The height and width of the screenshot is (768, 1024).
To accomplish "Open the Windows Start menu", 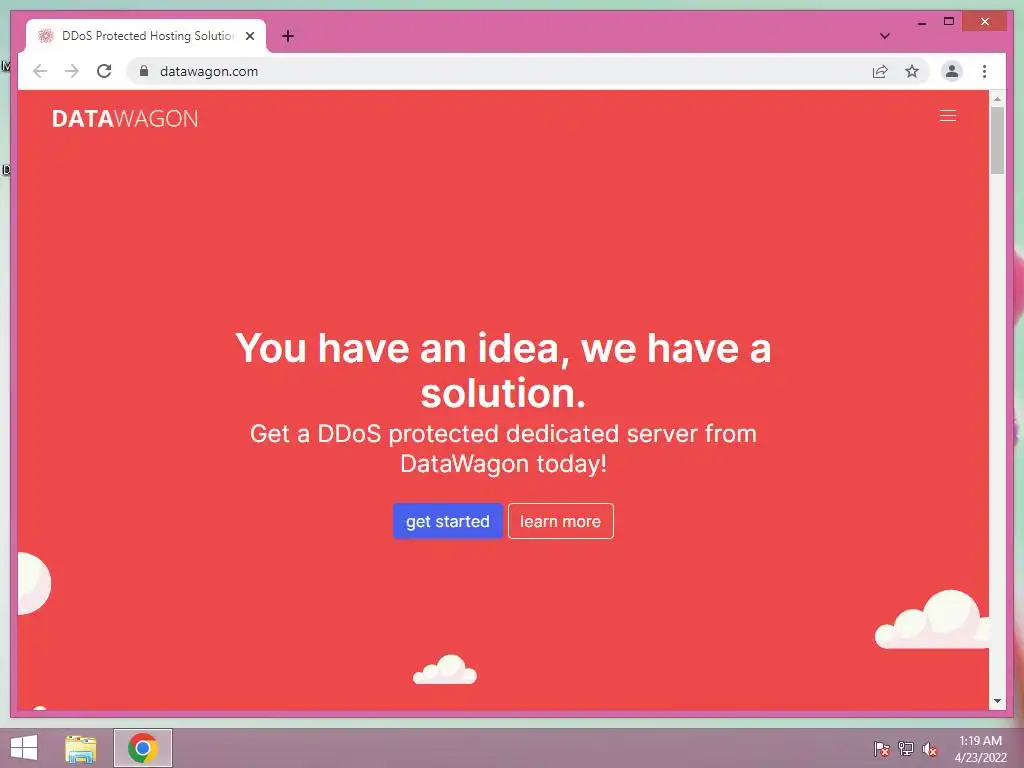I will point(24,748).
